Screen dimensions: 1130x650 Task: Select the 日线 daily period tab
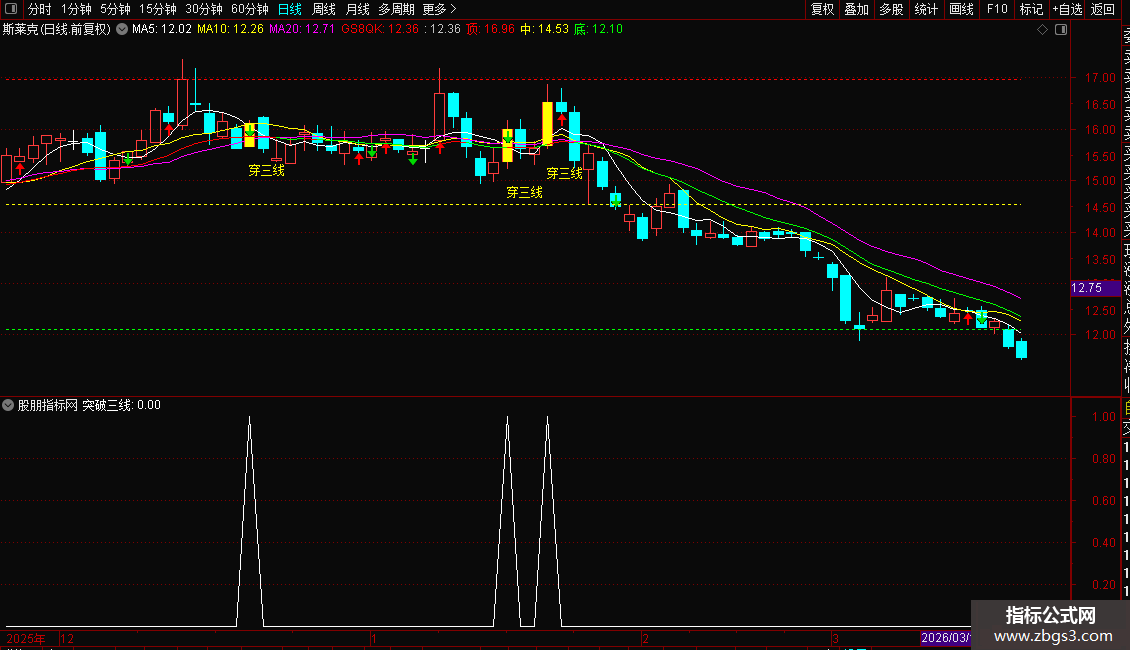click(x=290, y=9)
